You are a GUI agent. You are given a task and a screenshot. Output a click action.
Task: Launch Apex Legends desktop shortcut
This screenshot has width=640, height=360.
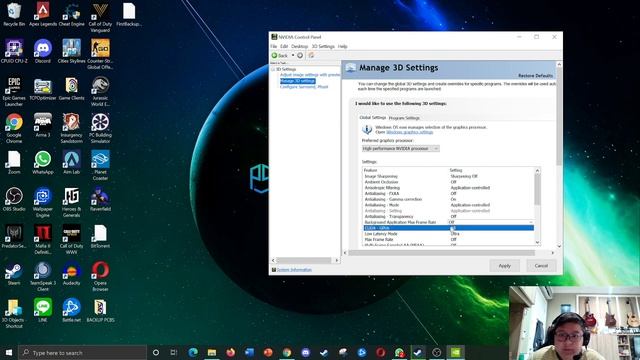coord(43,14)
